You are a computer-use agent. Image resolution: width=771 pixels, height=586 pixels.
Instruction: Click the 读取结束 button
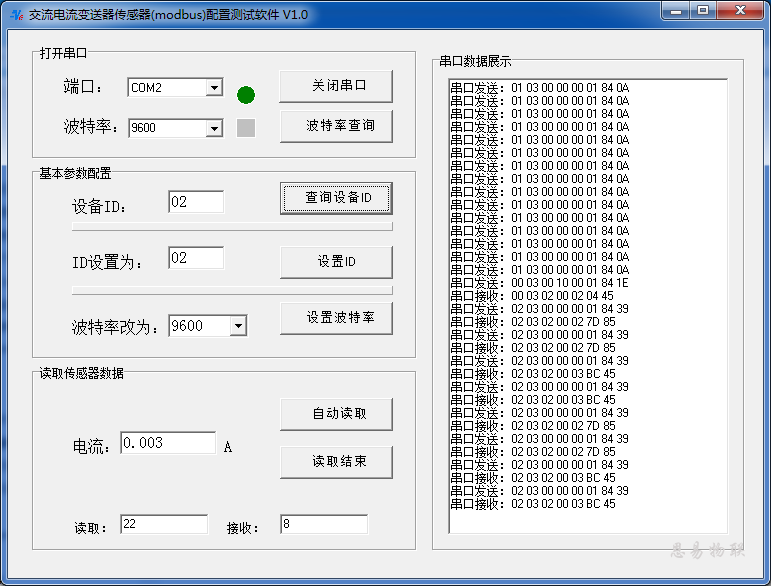click(x=335, y=462)
